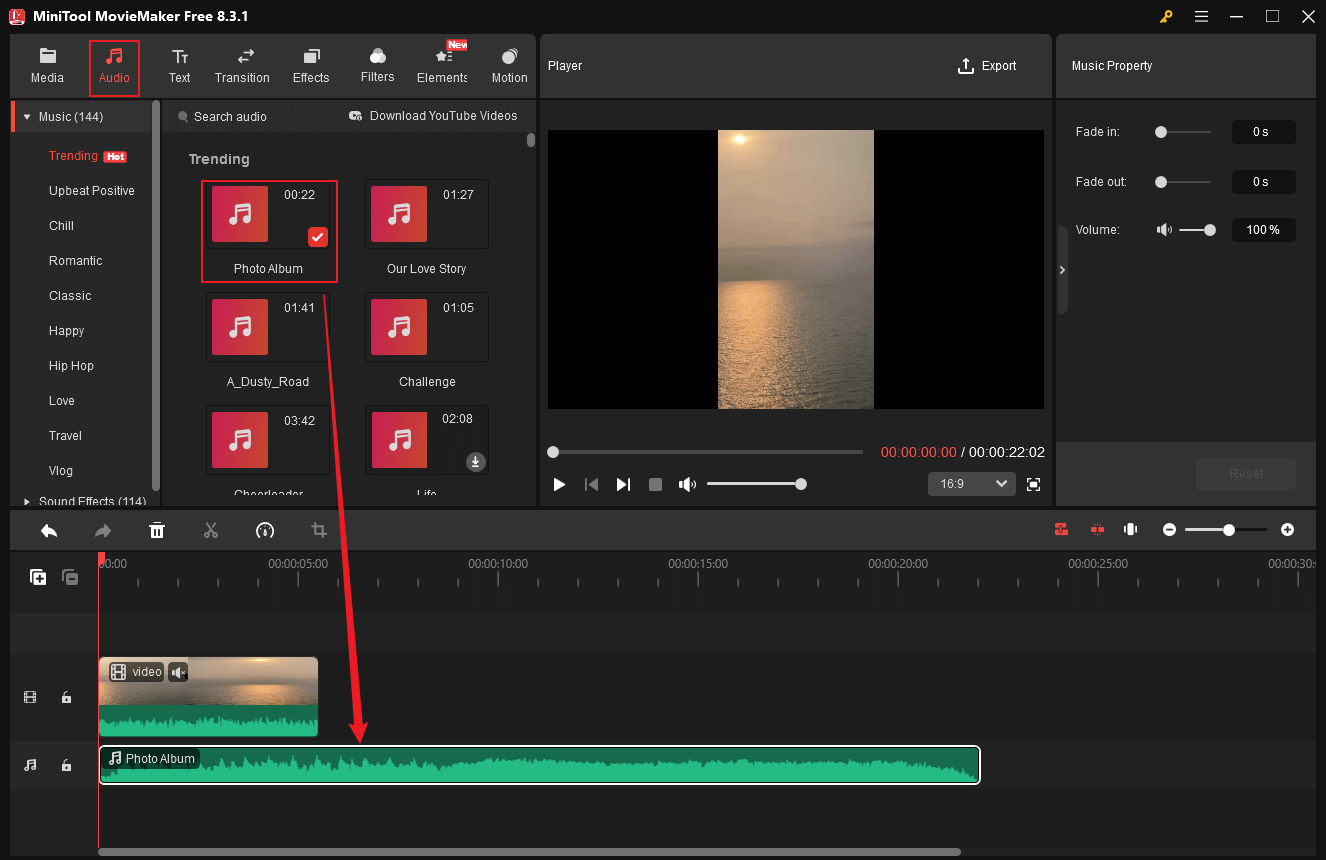The height and width of the screenshot is (860, 1326).
Task: Click the Export button
Action: (987, 65)
